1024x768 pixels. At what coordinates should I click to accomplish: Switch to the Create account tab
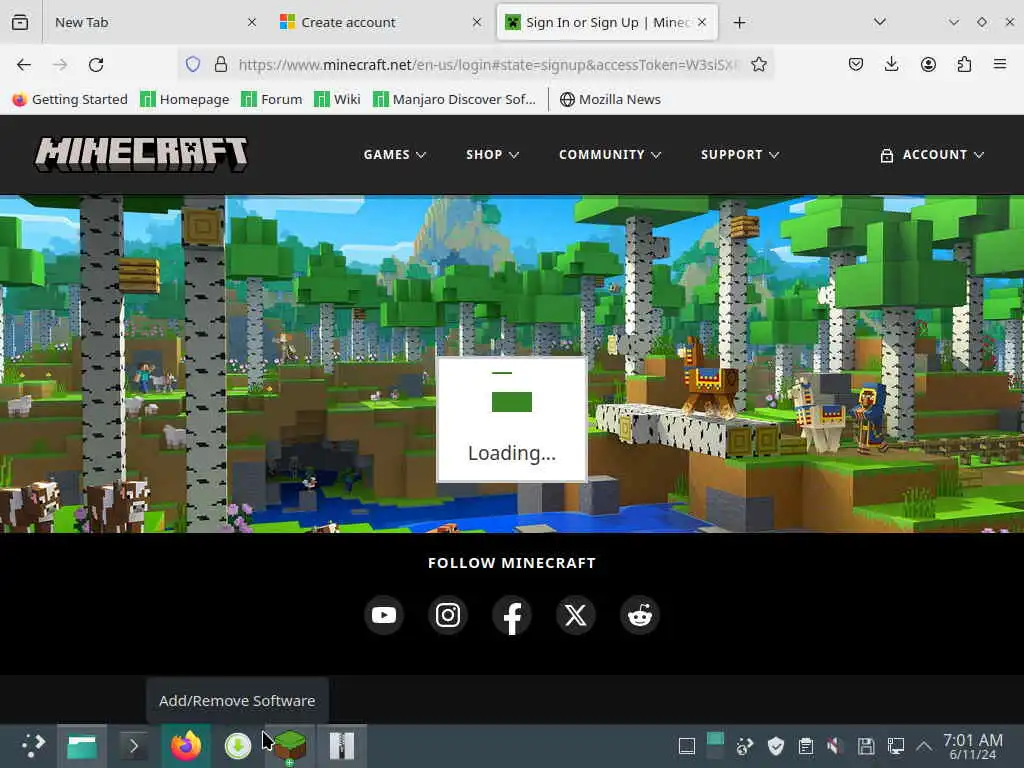pos(379,22)
